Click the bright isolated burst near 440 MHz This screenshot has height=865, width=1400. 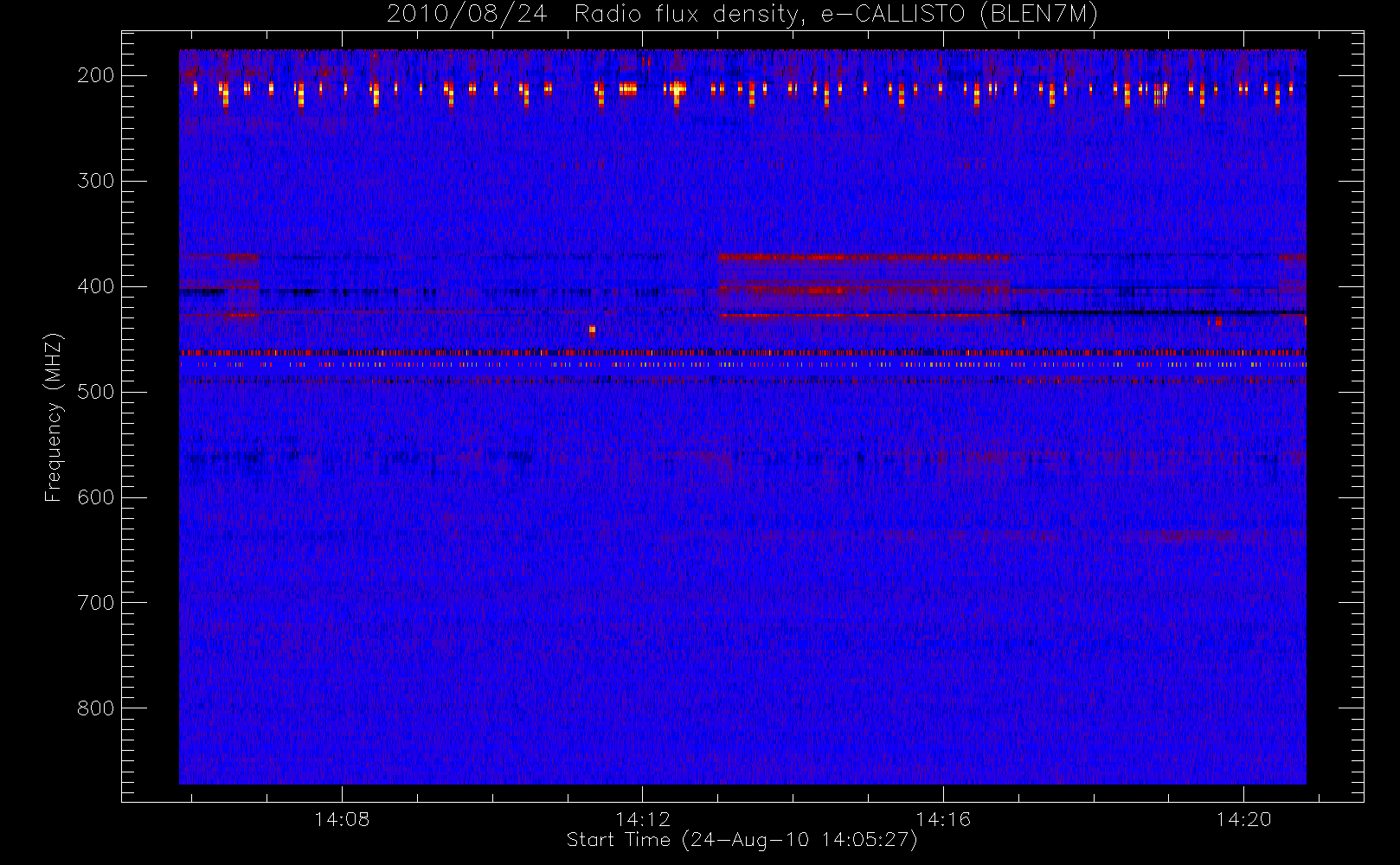(x=592, y=330)
